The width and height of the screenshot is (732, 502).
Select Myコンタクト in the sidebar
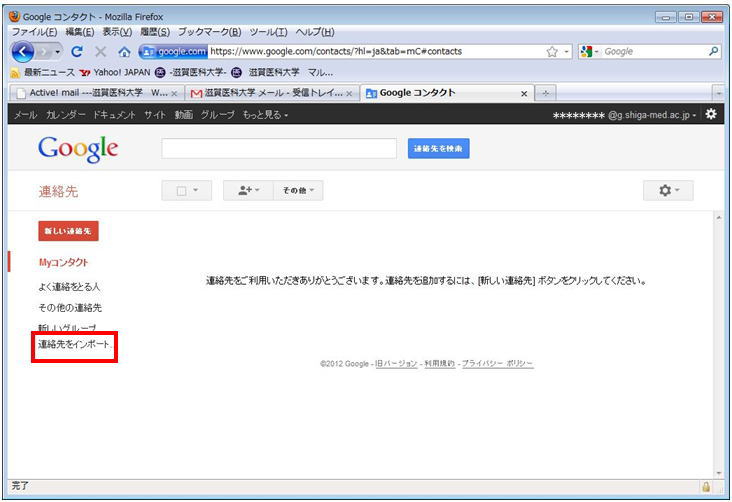63,262
